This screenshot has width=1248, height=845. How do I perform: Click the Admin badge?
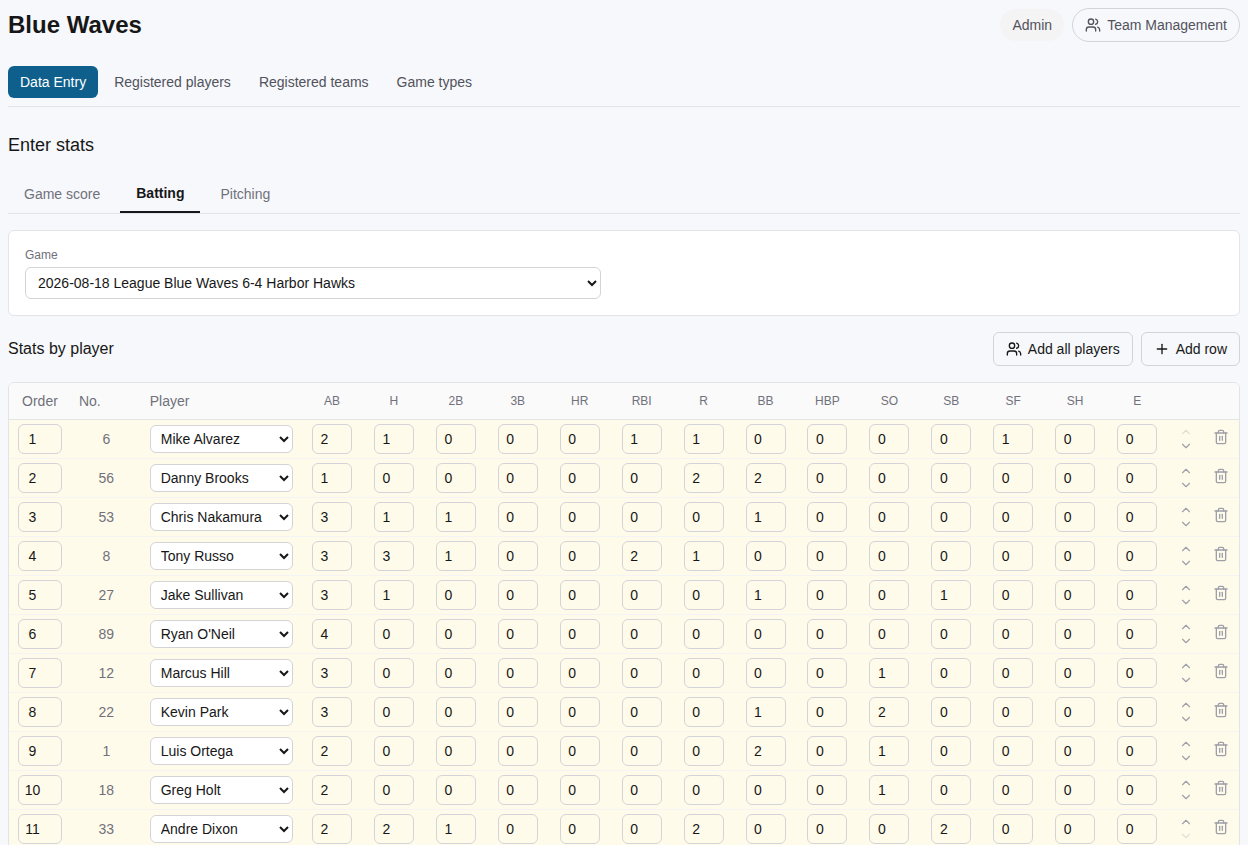1032,25
